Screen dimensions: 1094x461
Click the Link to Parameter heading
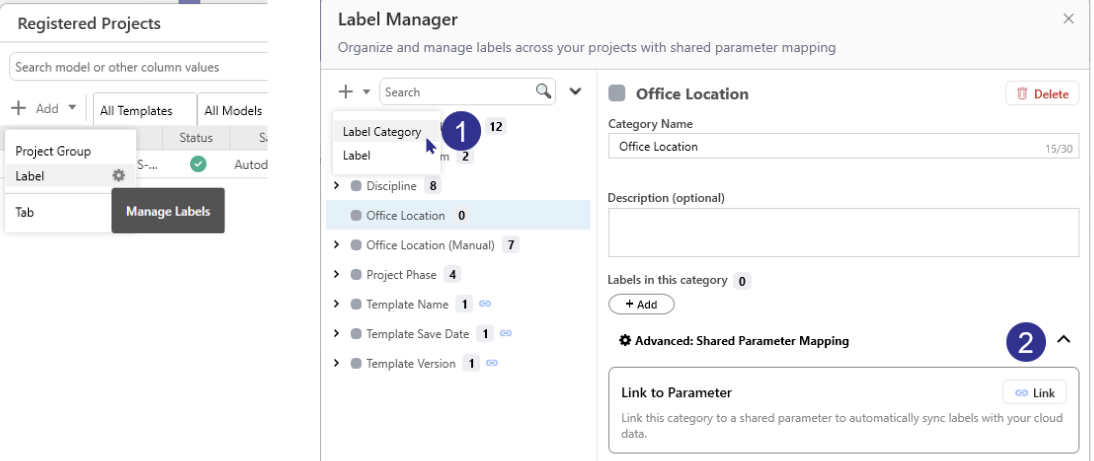pyautogui.click(x=676, y=393)
